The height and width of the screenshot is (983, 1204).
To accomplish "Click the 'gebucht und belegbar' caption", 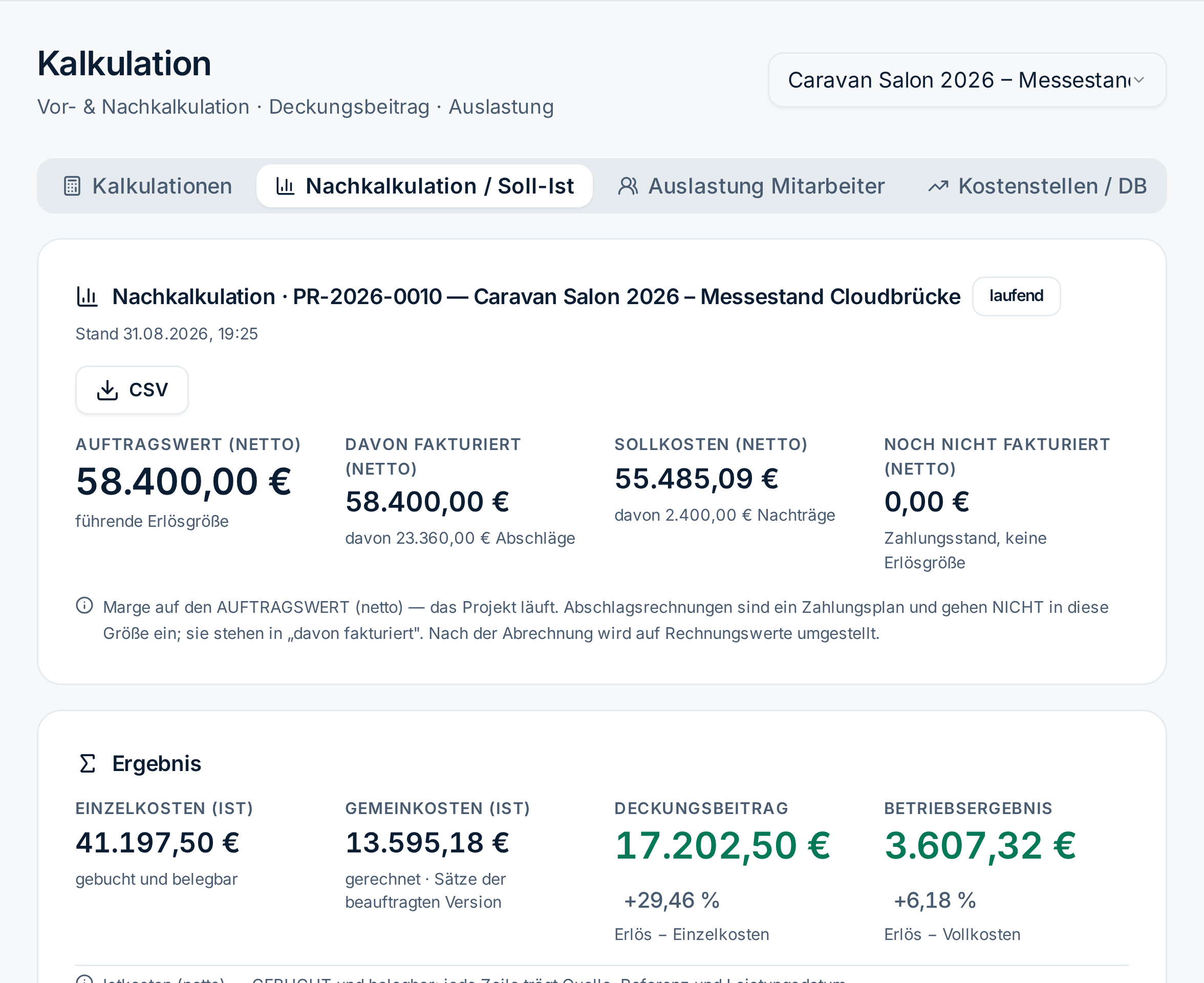I will click(156, 879).
